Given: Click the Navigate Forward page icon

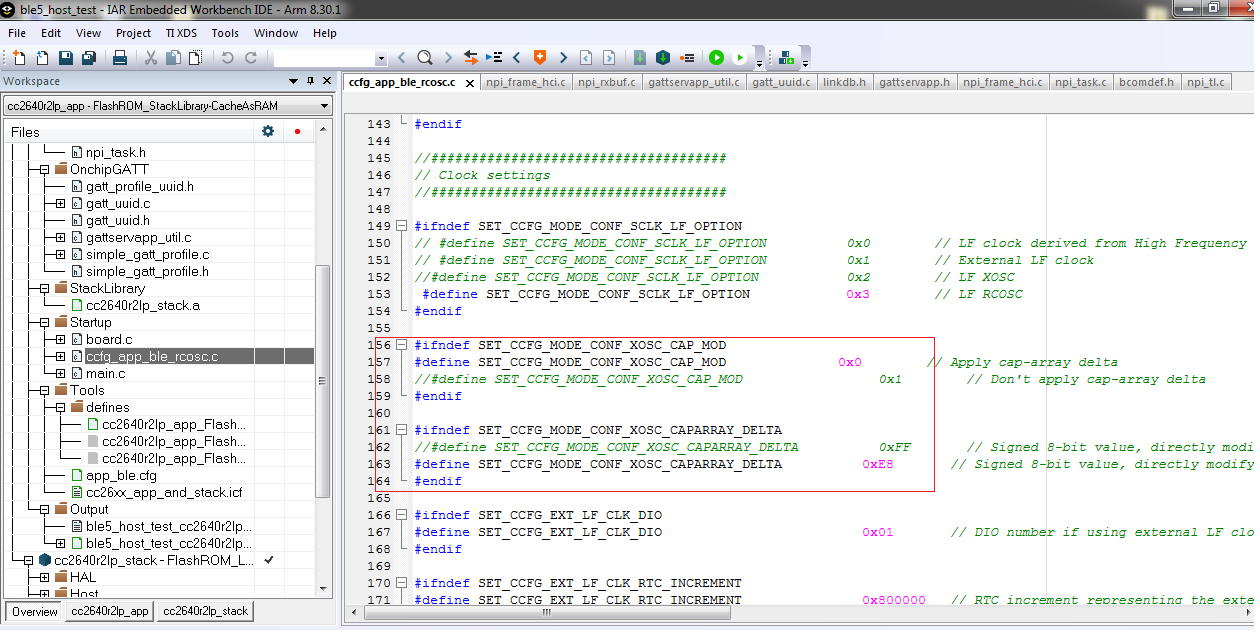Looking at the screenshot, I should pyautogui.click(x=608, y=58).
